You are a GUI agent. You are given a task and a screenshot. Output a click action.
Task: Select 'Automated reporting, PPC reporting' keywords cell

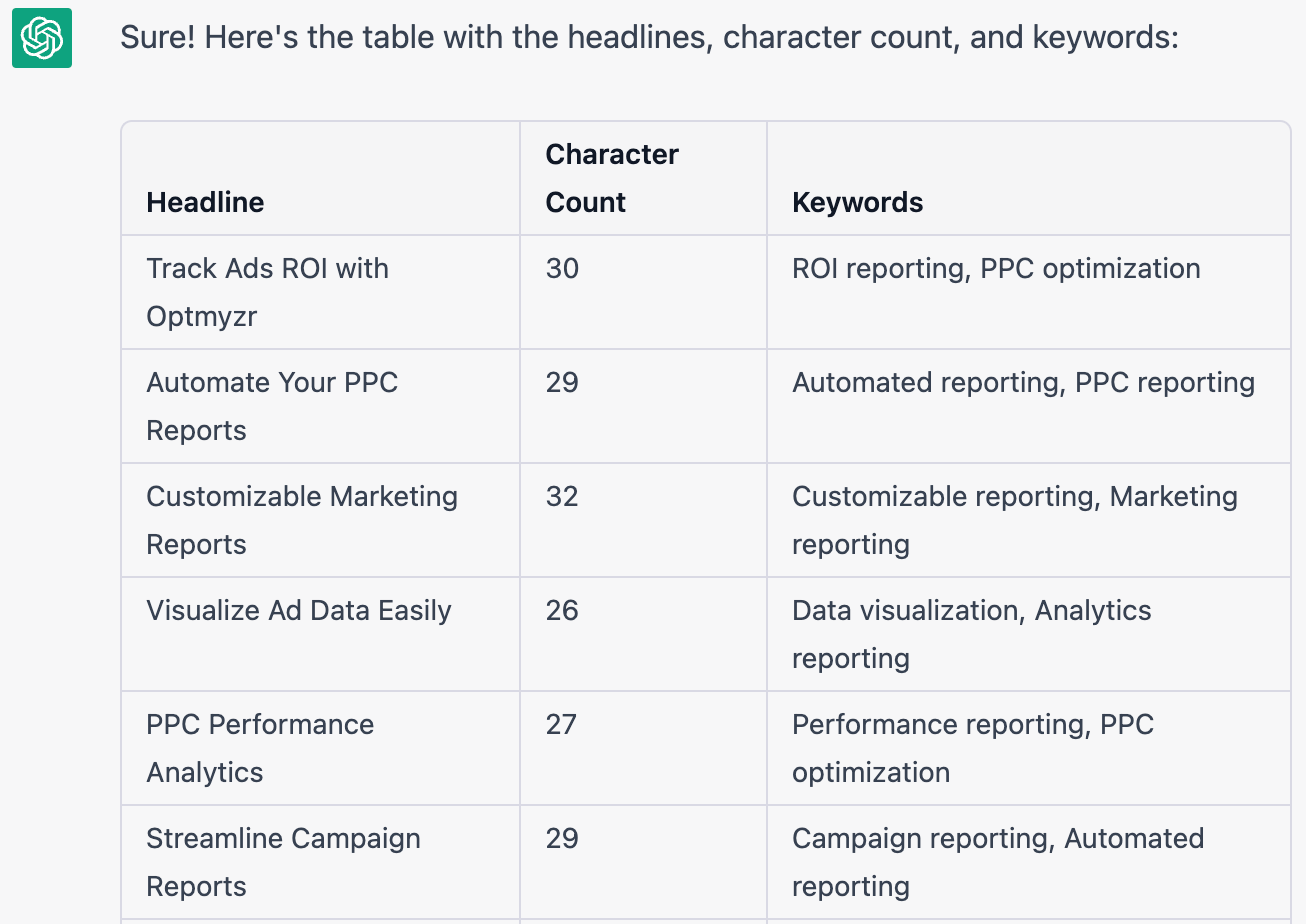(1023, 382)
